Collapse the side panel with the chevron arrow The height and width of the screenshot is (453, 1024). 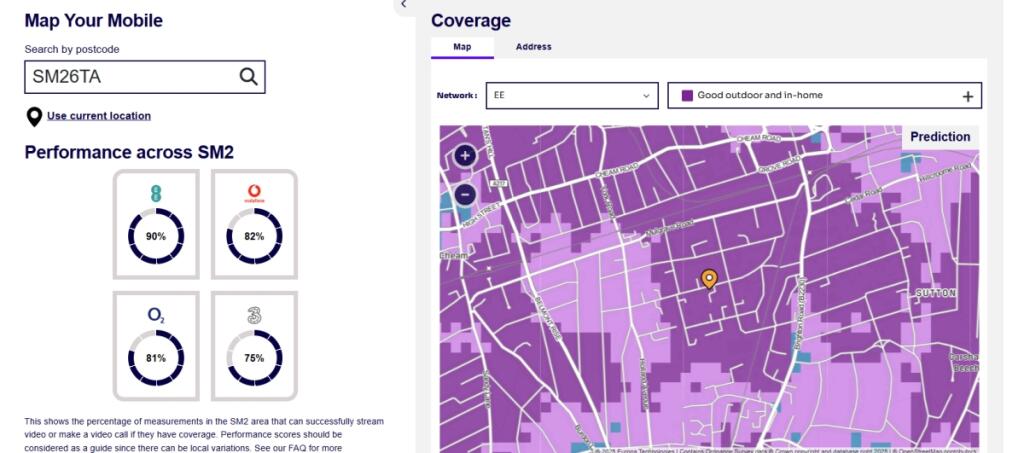[x=404, y=5]
